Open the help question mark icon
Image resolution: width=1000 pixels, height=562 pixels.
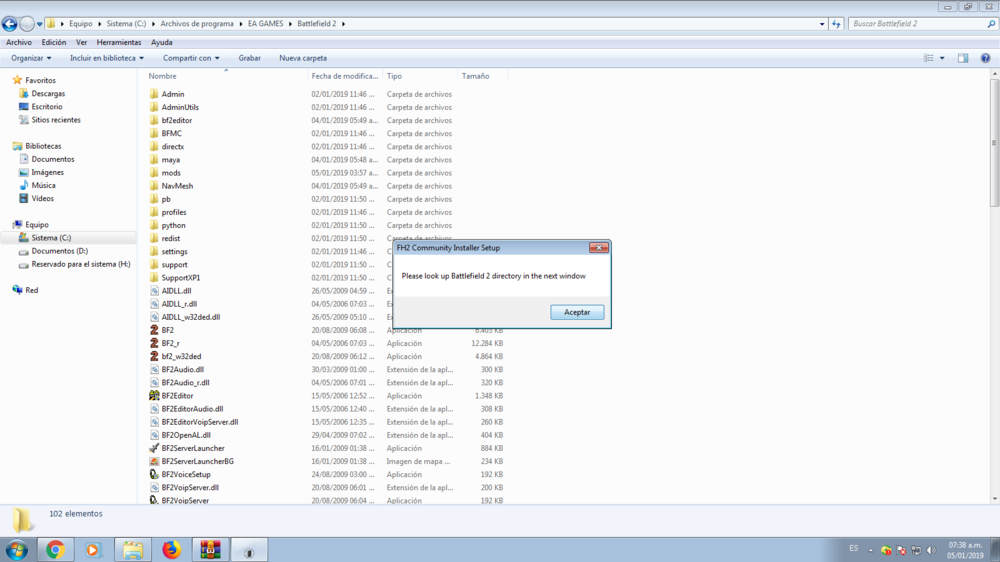[985, 58]
